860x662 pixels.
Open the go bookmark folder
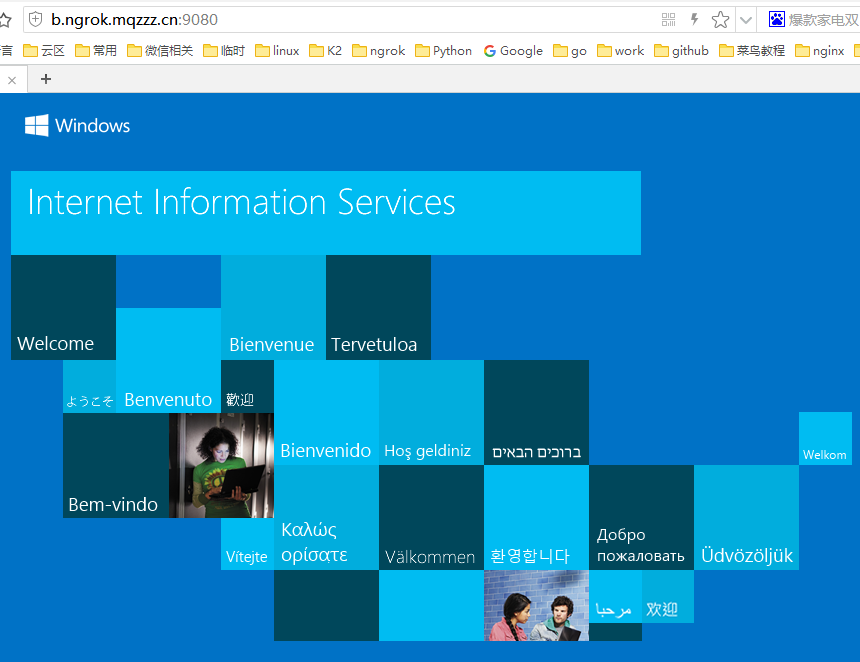click(x=570, y=51)
